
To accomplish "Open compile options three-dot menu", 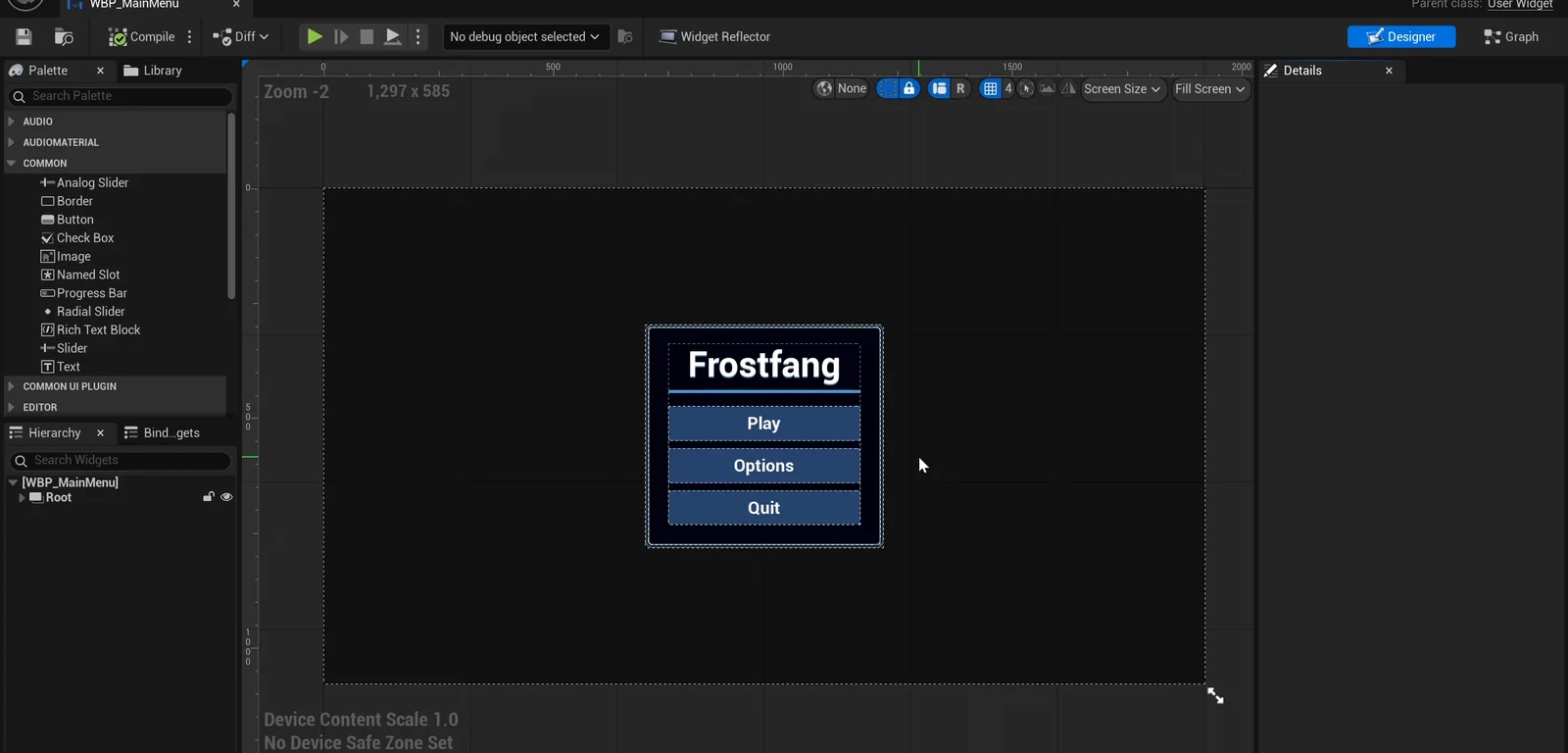I will tap(190, 37).
